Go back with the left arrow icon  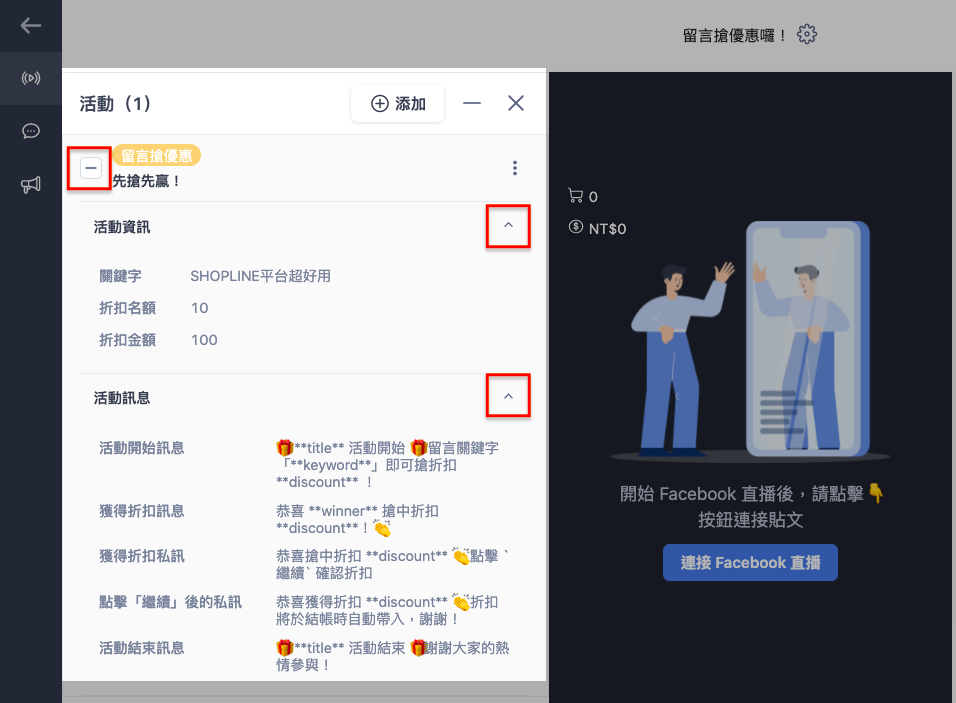click(x=30, y=26)
